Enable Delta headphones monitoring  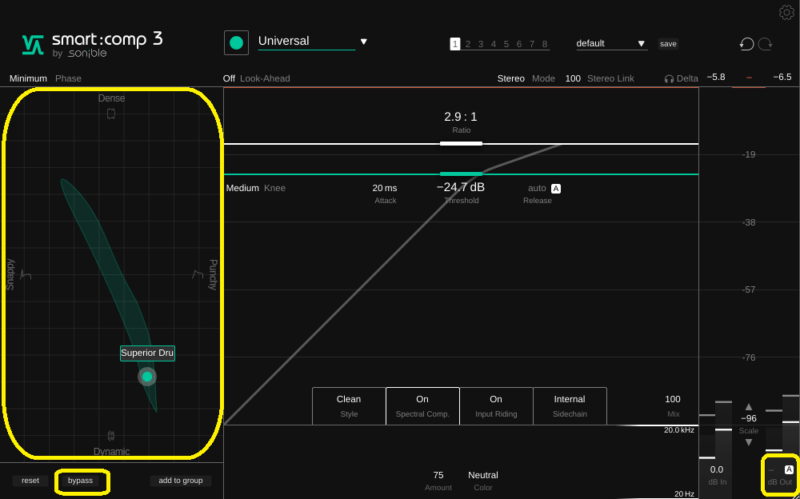[680, 78]
